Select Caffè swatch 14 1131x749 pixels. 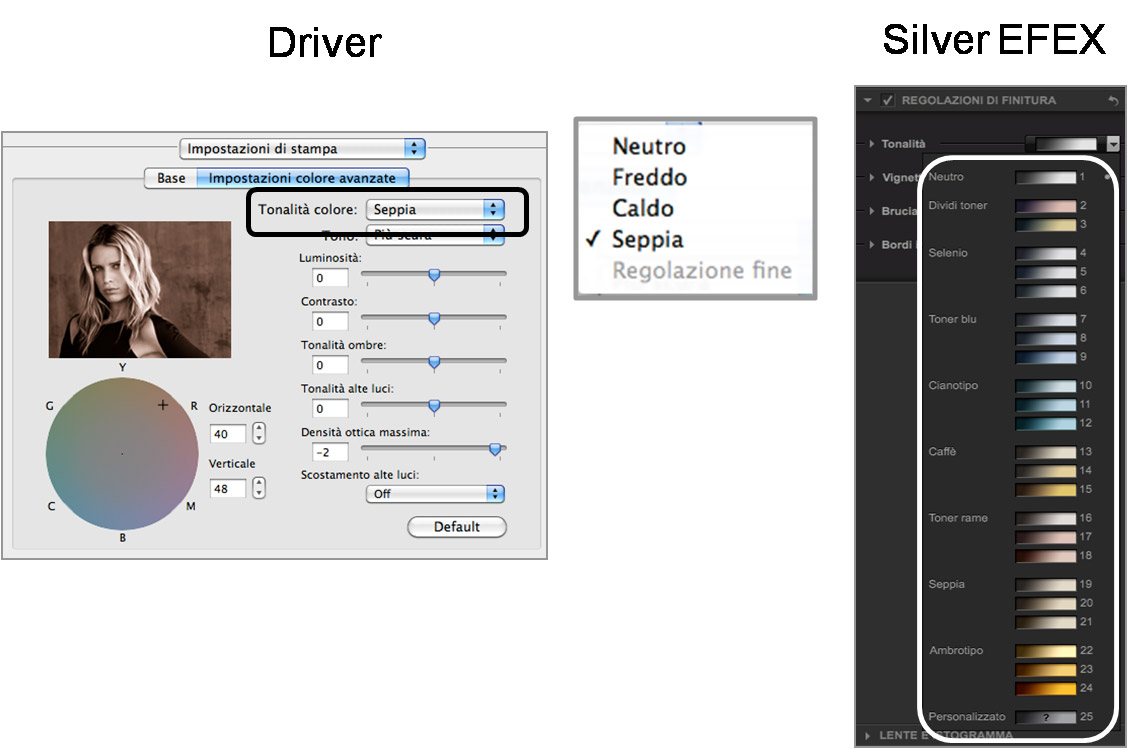click(x=1045, y=471)
